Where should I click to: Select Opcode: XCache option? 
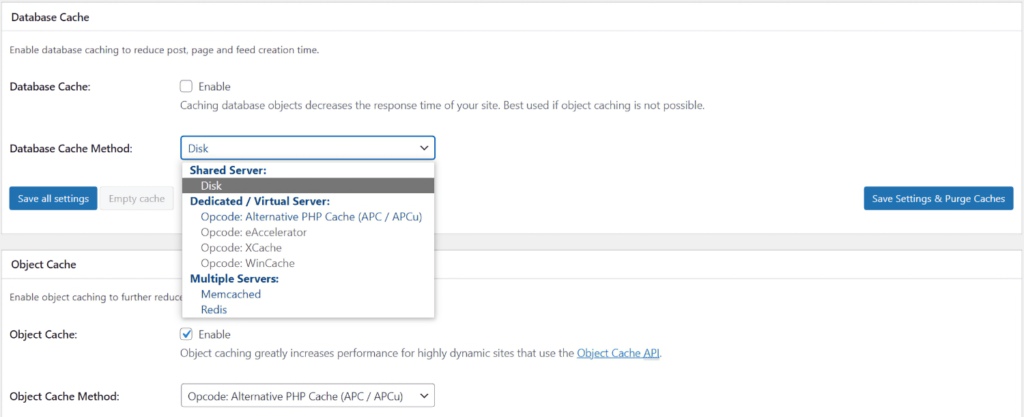coord(240,247)
